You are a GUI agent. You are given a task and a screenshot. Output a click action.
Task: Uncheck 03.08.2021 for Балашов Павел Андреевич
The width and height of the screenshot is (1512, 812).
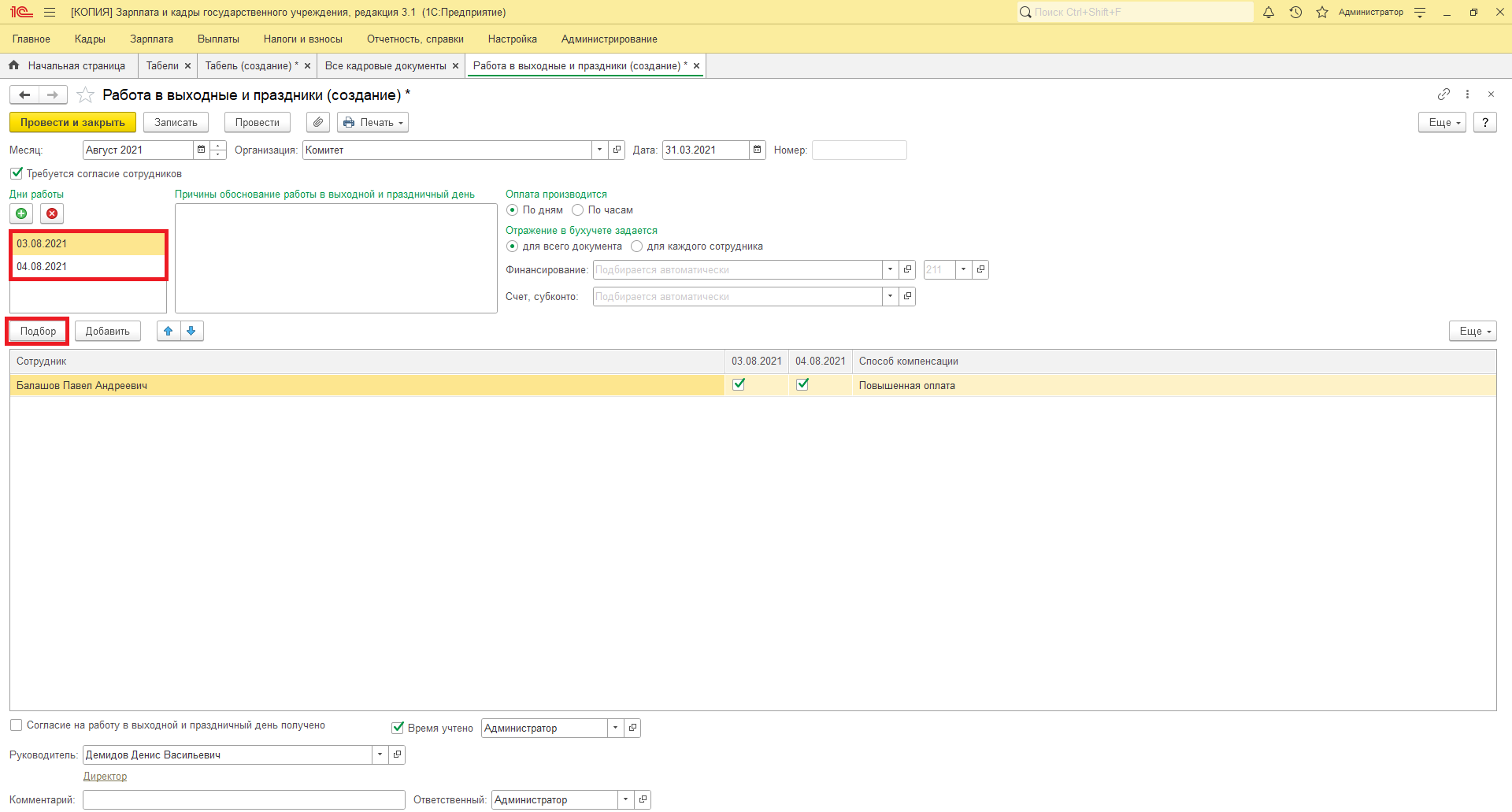click(x=739, y=384)
